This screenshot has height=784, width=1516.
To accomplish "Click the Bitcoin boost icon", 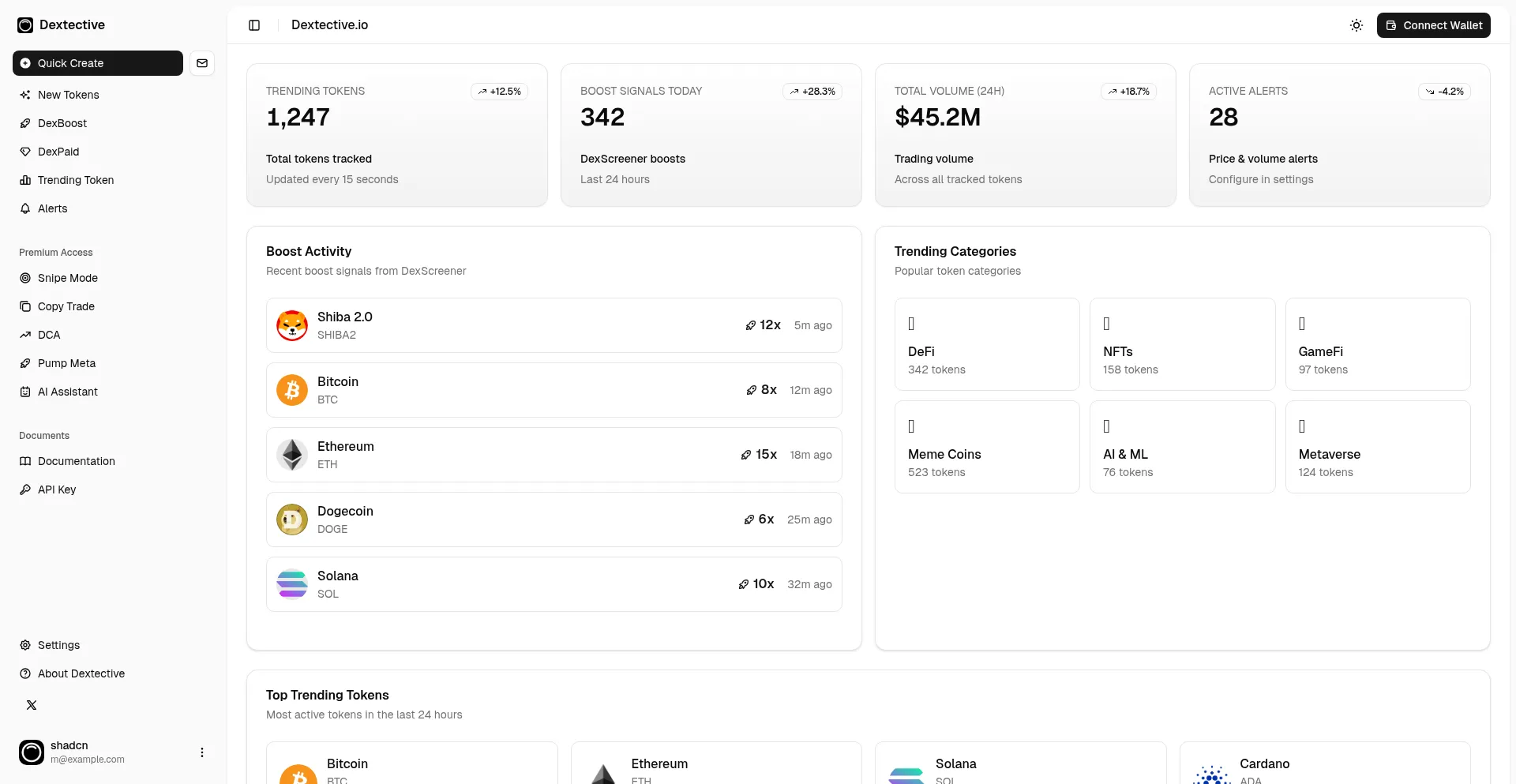I will [752, 390].
